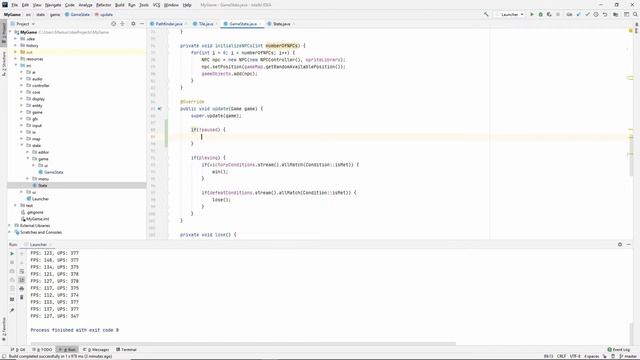This screenshot has width=640, height=360.
Task: Toggle tool window bars status bar corner icon
Action: [x=4, y=356]
